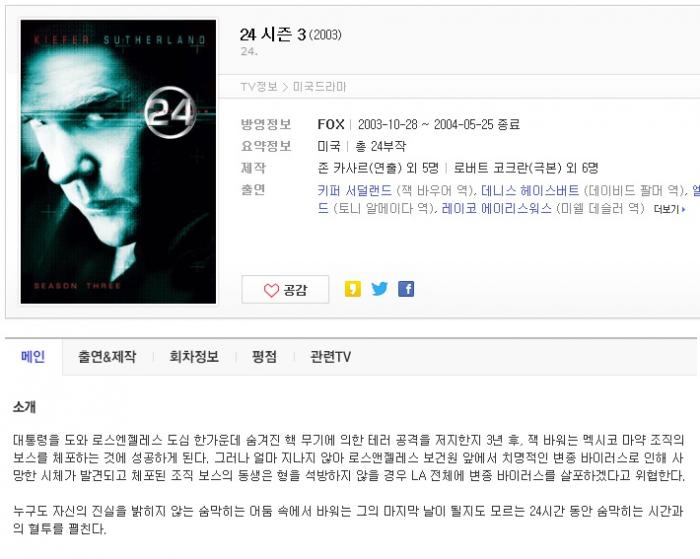Click the heart icon beside 공감
700x559 pixels.
coord(271,290)
